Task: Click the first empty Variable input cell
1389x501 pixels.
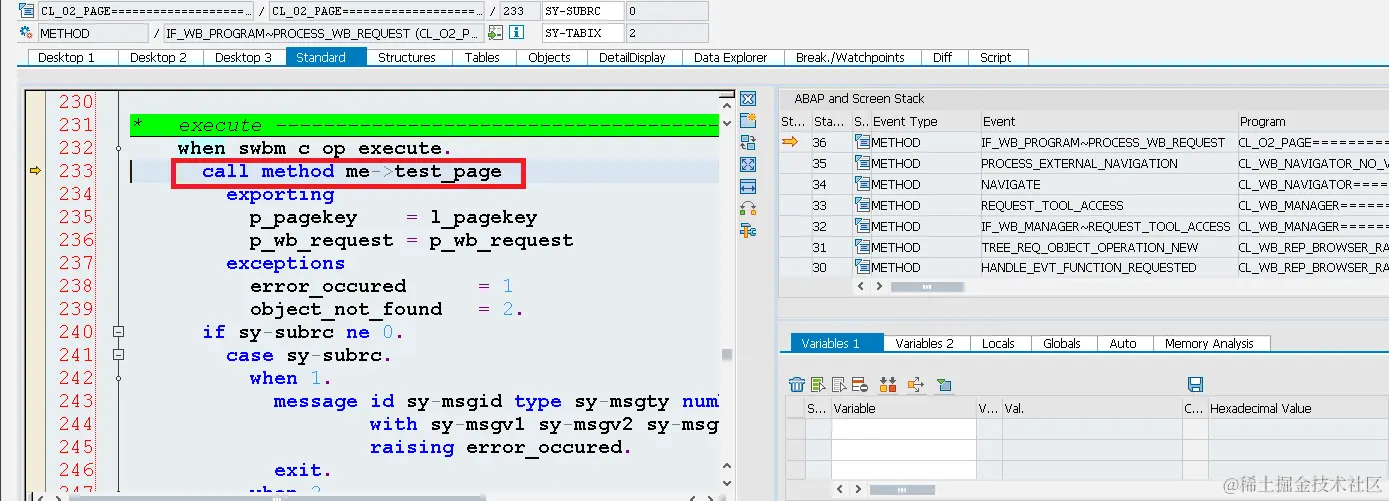Action: tap(903, 428)
